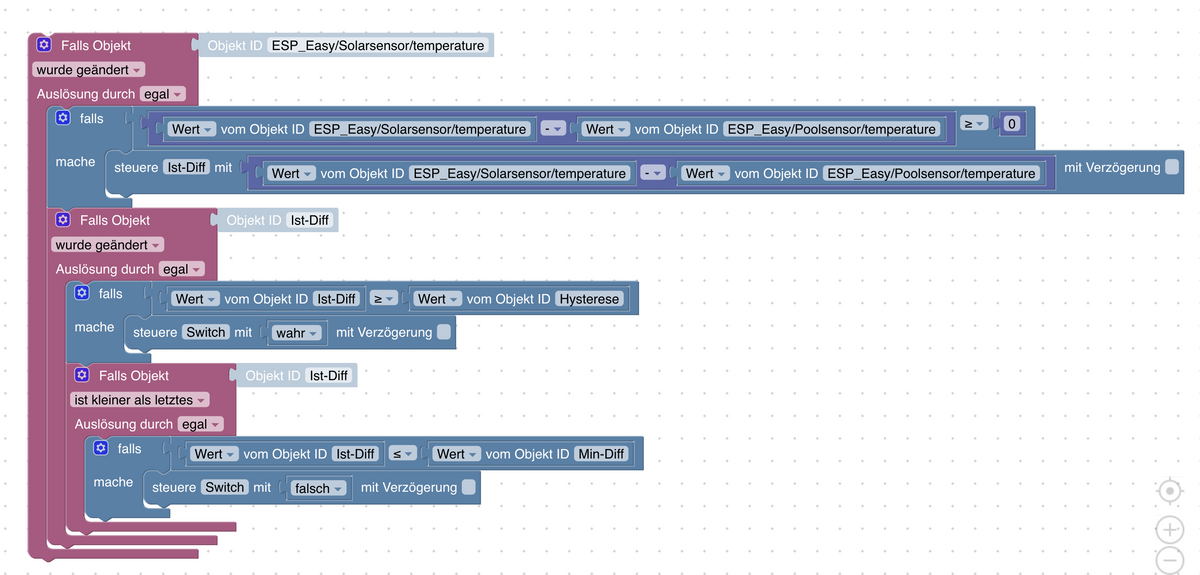The width and height of the screenshot is (1200, 575).
Task: Edit the number field containing 0
Action: click(1013, 124)
